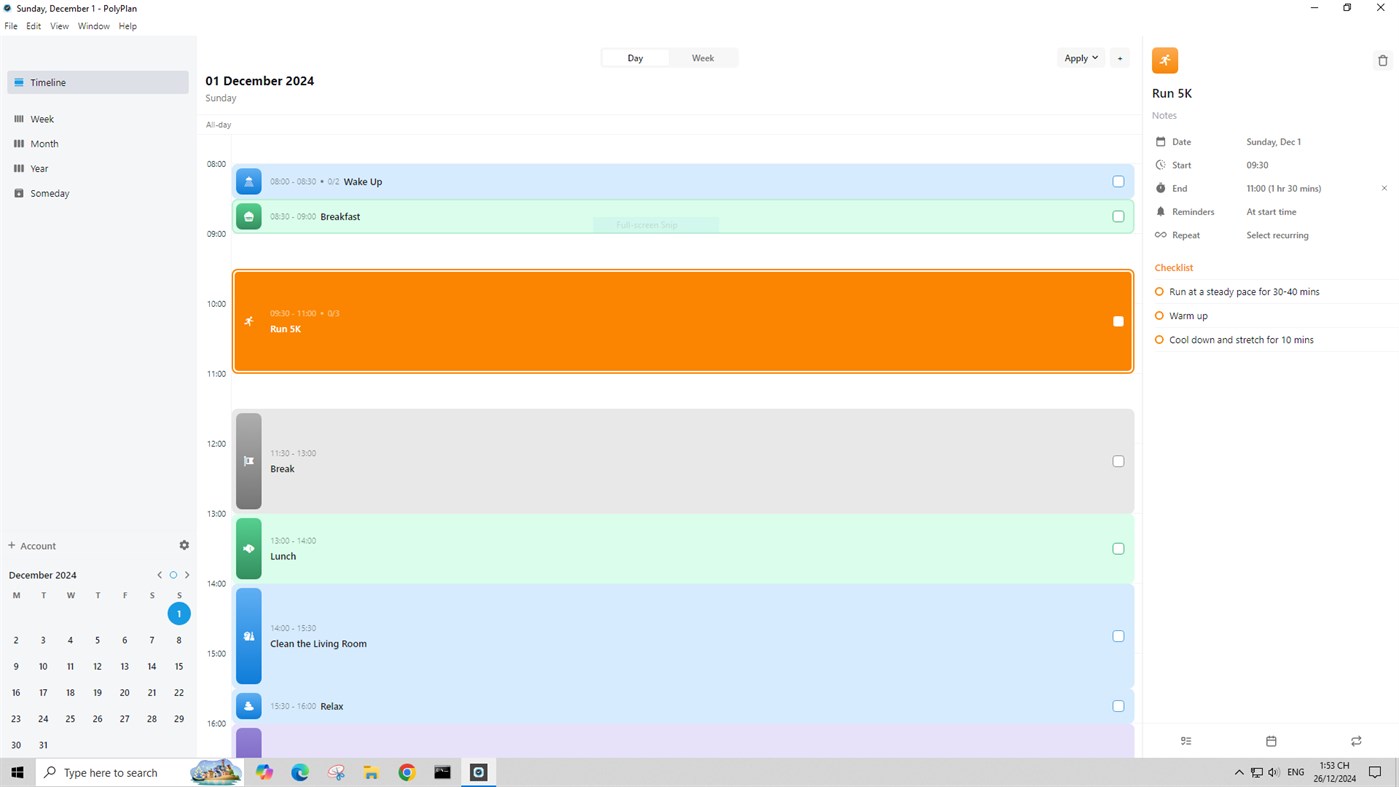Tick the 'Warm up' checklist item
The width and height of the screenshot is (1399, 787).
[1159, 316]
